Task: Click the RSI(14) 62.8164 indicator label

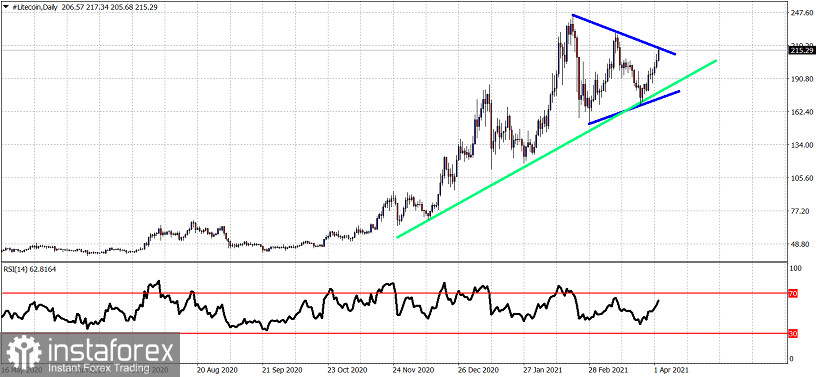Action: [x=30, y=269]
